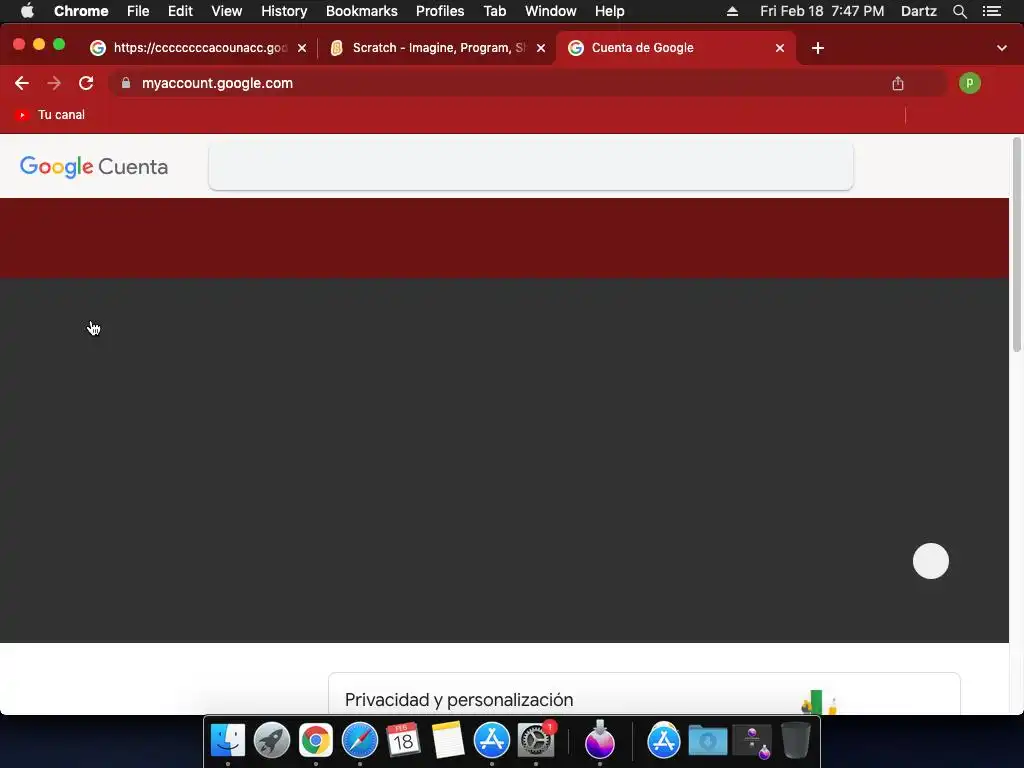Screen dimensions: 1024x768
Task: Click the Google Cuenta logo
Action: coord(94,167)
